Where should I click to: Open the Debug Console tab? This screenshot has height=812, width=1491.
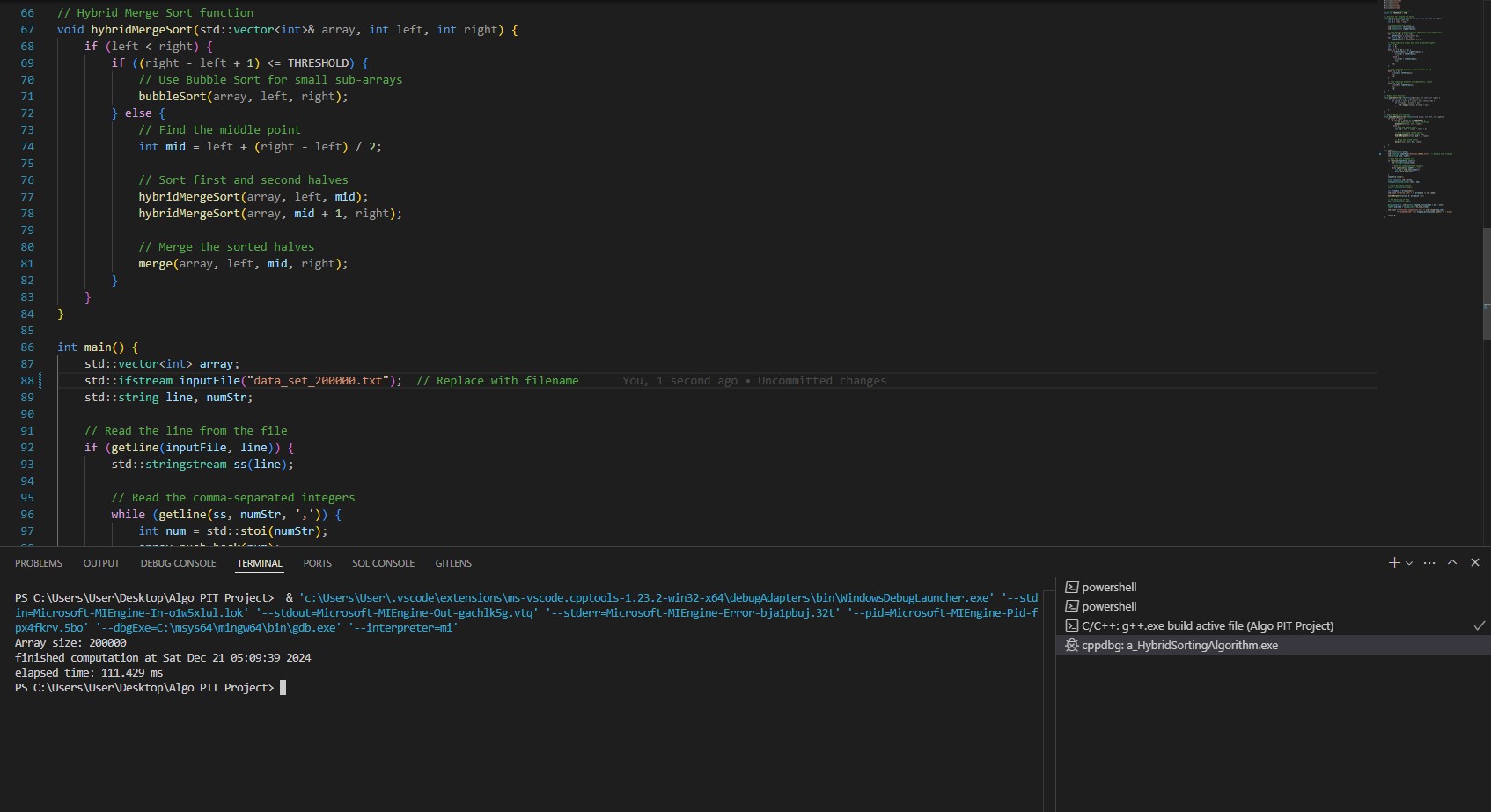(178, 563)
